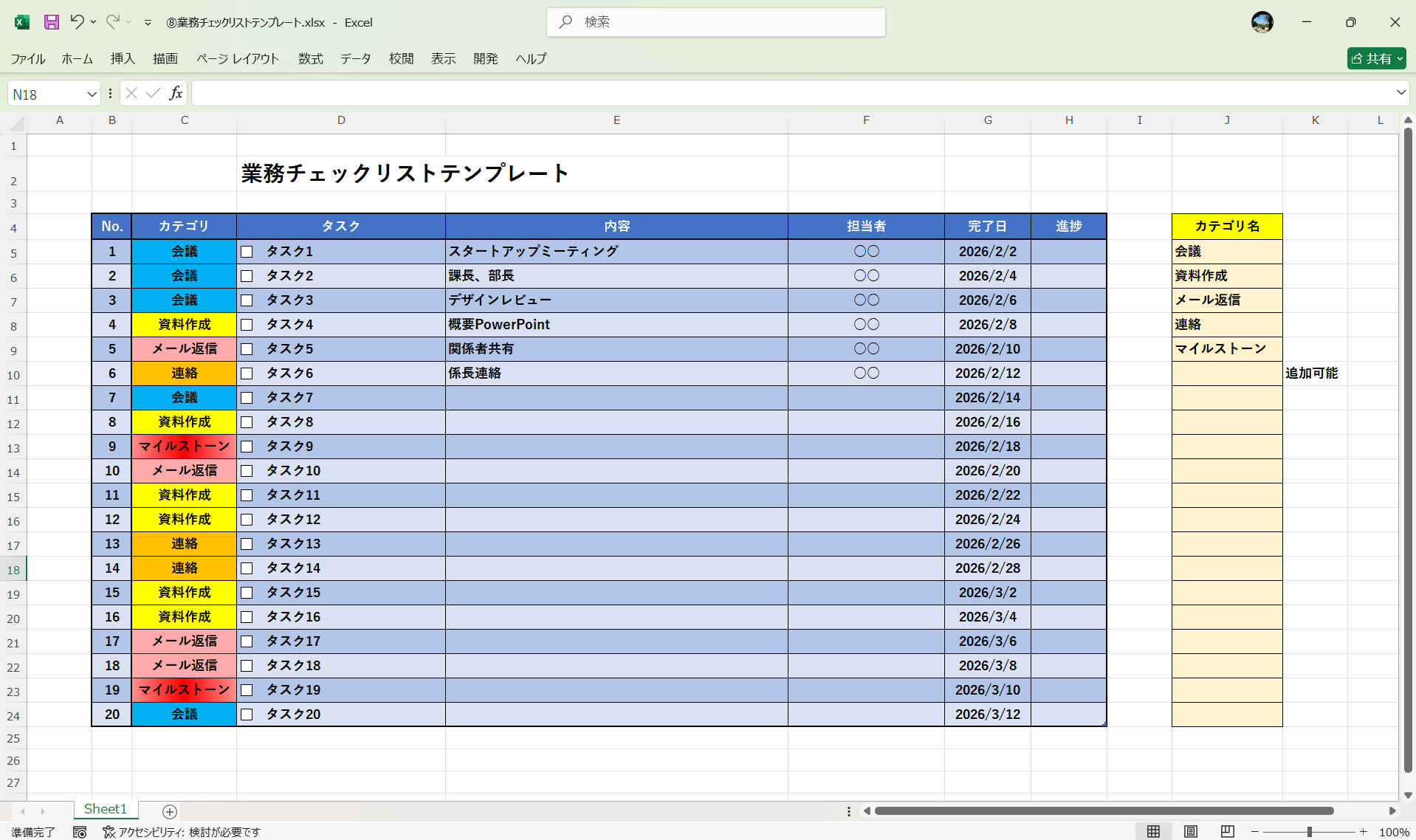This screenshot has height=840, width=1416.
Task: Select Normal view icon in status bar
Action: click(1155, 831)
